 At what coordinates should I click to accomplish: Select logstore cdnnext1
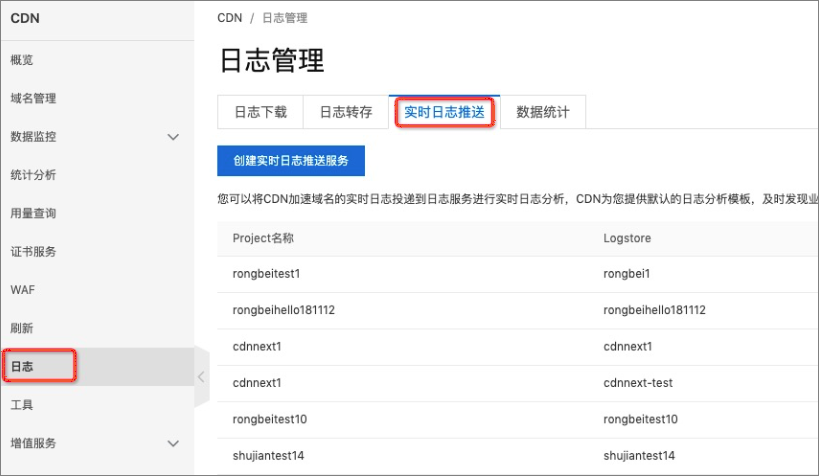pos(628,346)
